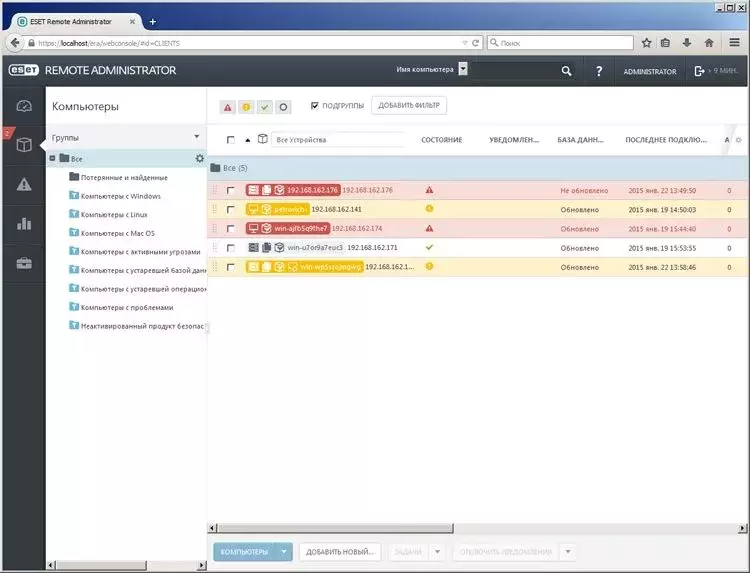Click the Компьютеры bottom button
The image size is (750, 573).
[x=244, y=551]
